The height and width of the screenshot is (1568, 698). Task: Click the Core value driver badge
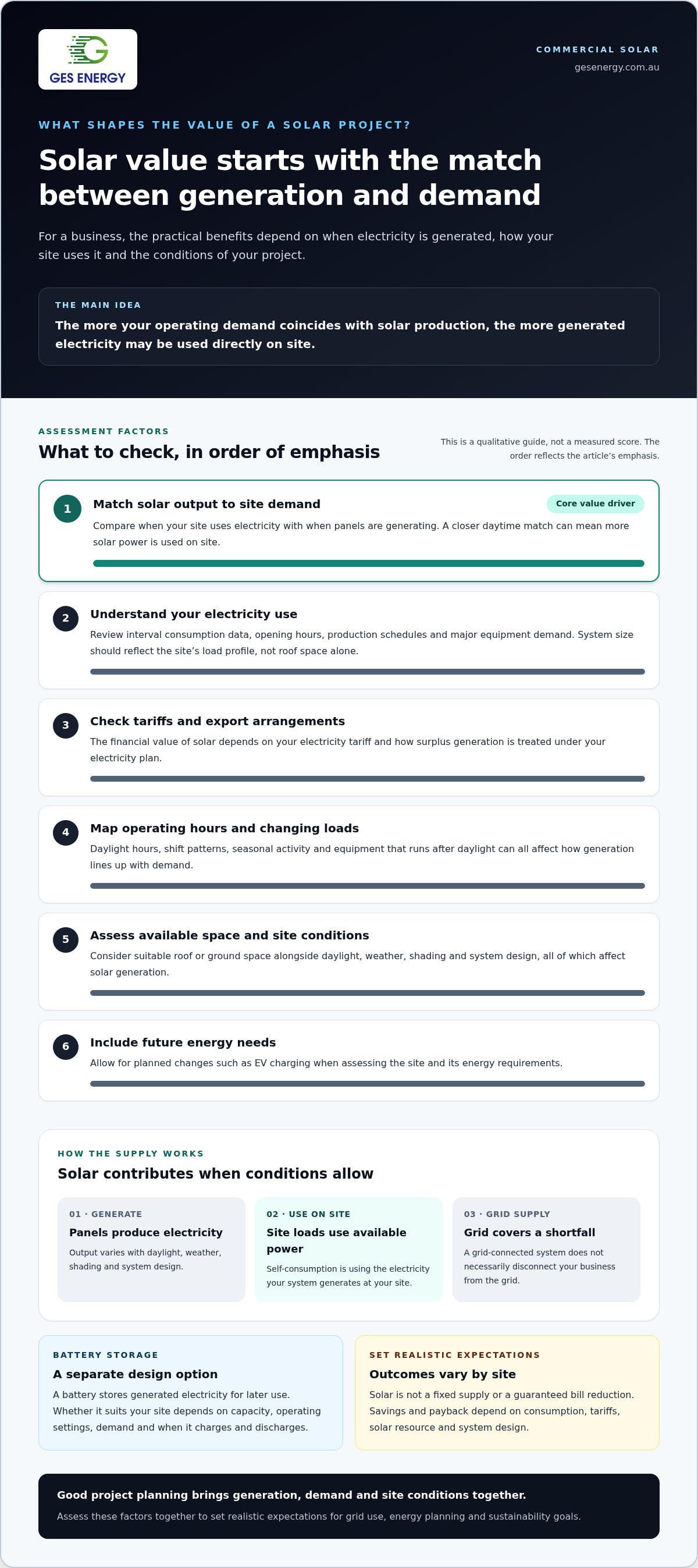pyautogui.click(x=595, y=504)
